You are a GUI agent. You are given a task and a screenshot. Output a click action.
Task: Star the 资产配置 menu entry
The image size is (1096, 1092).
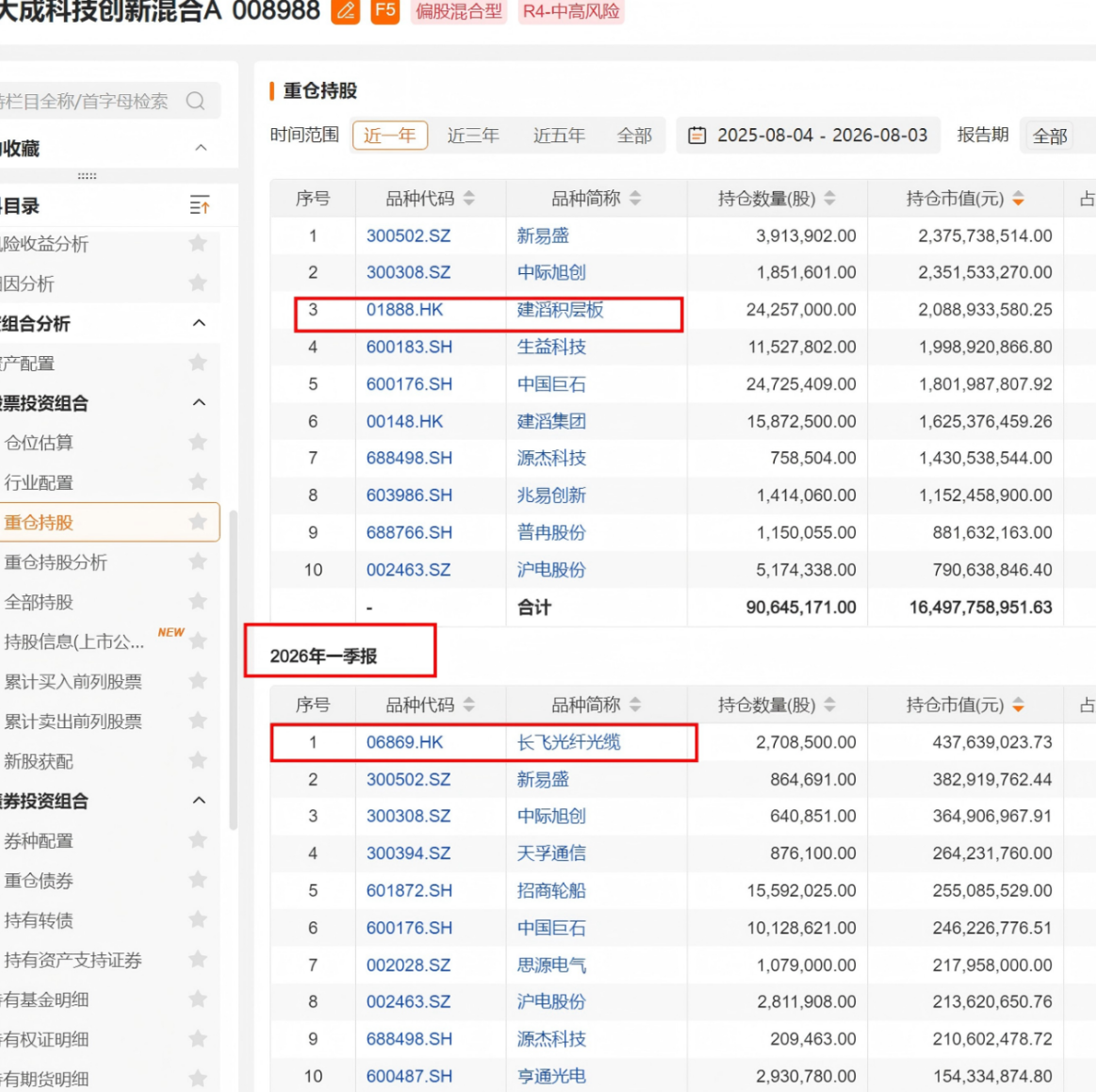click(x=198, y=363)
